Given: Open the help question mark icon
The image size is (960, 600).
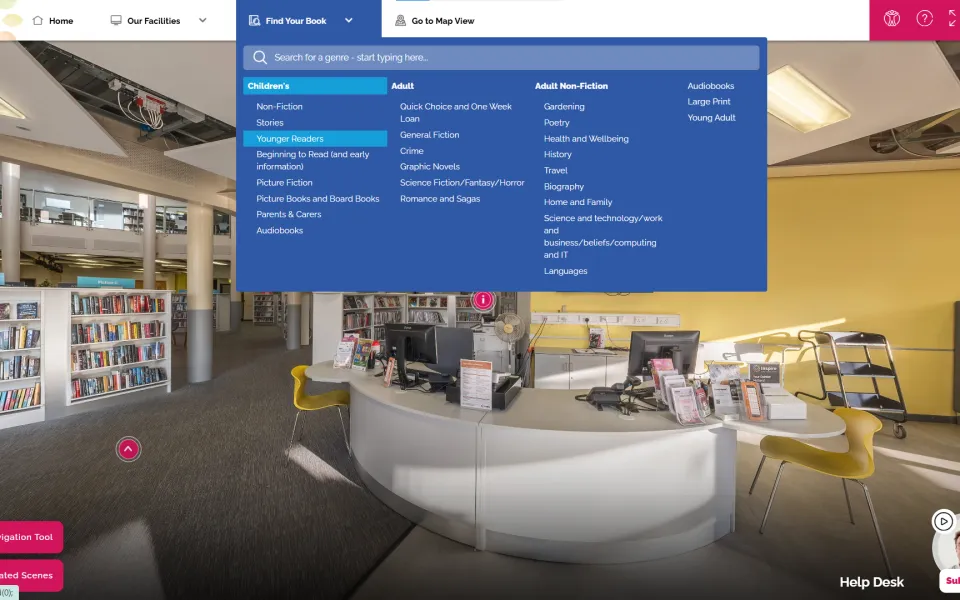Looking at the screenshot, I should click(925, 19).
